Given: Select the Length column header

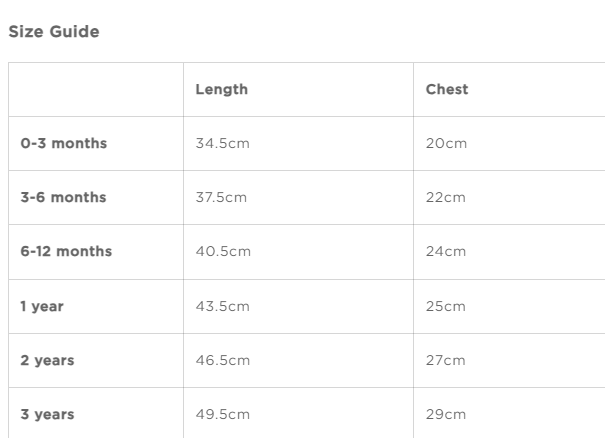Looking at the screenshot, I should click(221, 89).
